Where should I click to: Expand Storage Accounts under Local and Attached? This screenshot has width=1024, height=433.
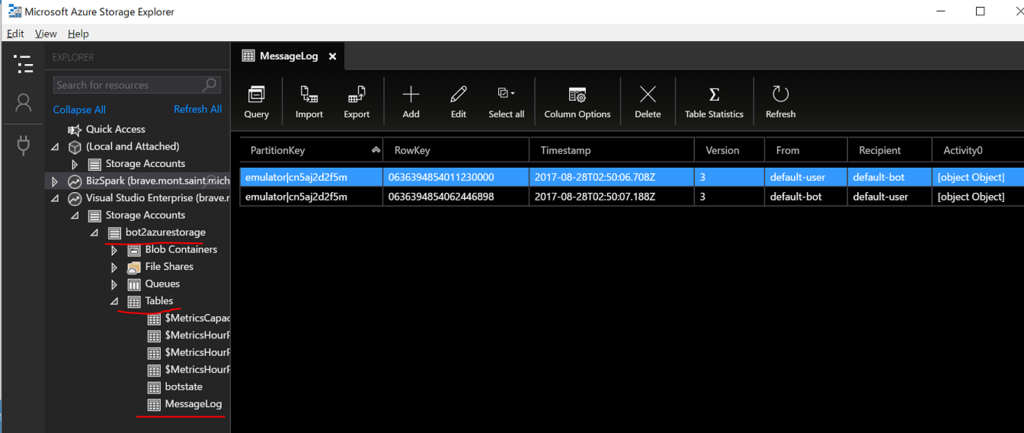tap(74, 164)
